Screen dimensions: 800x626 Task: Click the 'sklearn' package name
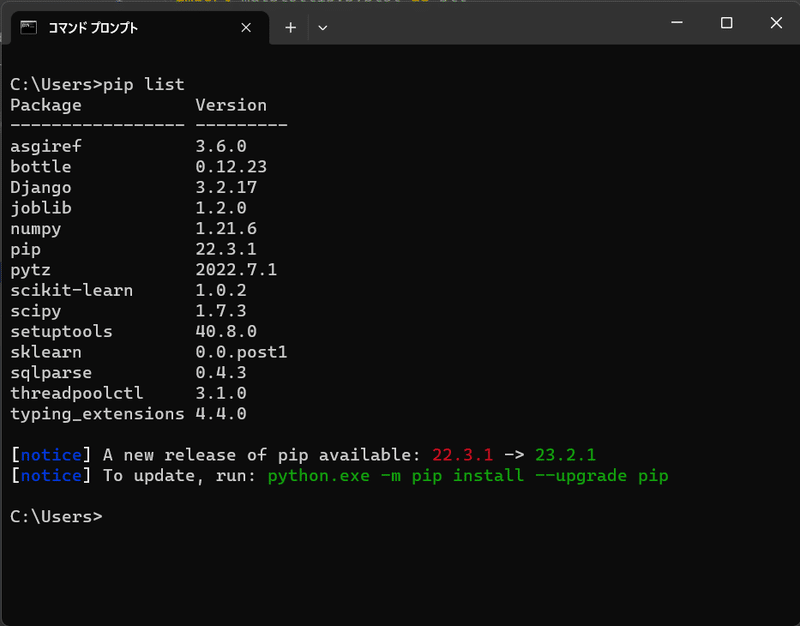tap(46, 352)
